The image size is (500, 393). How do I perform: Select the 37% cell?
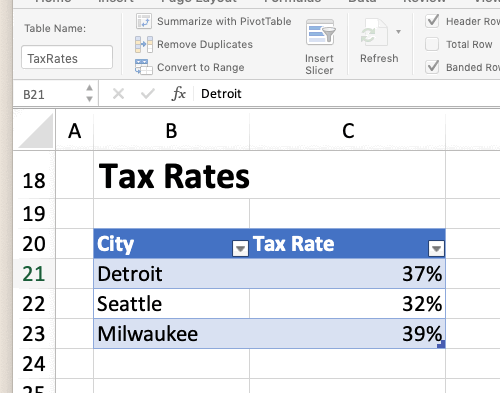click(x=348, y=274)
